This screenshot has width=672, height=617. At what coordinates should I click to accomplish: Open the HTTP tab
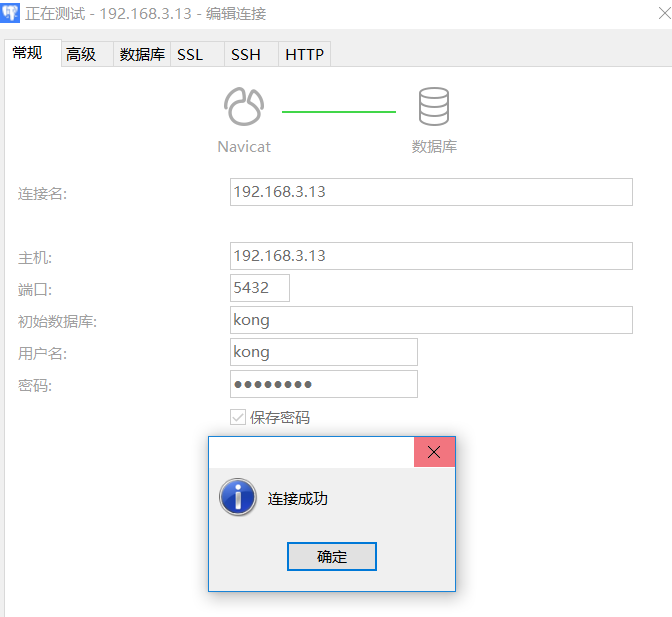304,54
